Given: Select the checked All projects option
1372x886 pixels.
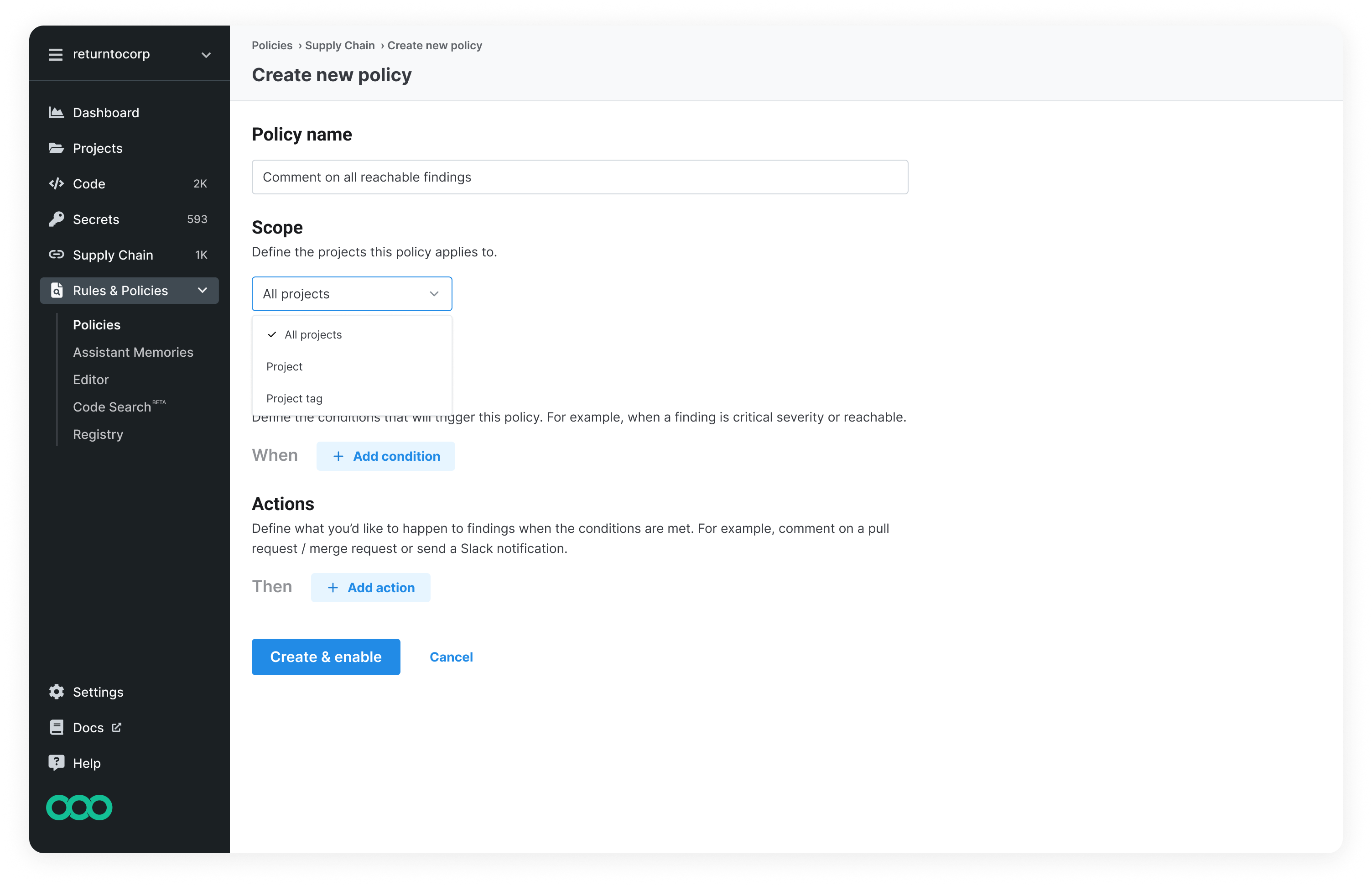Looking at the screenshot, I should coord(313,335).
